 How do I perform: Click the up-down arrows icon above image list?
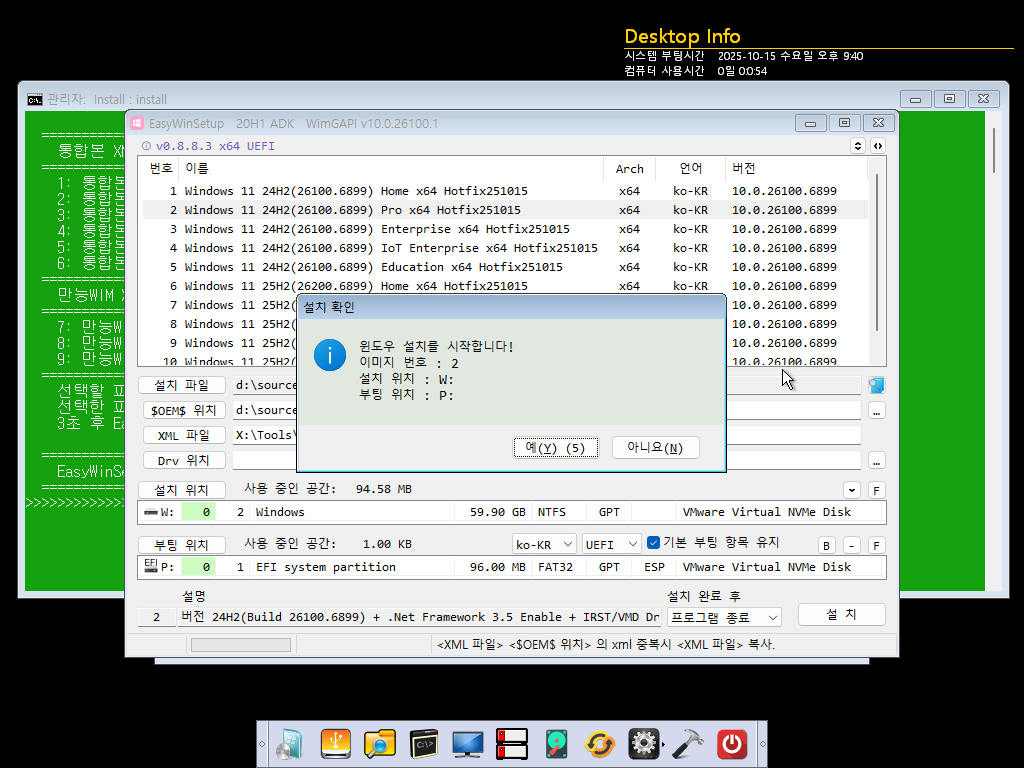pos(858,146)
